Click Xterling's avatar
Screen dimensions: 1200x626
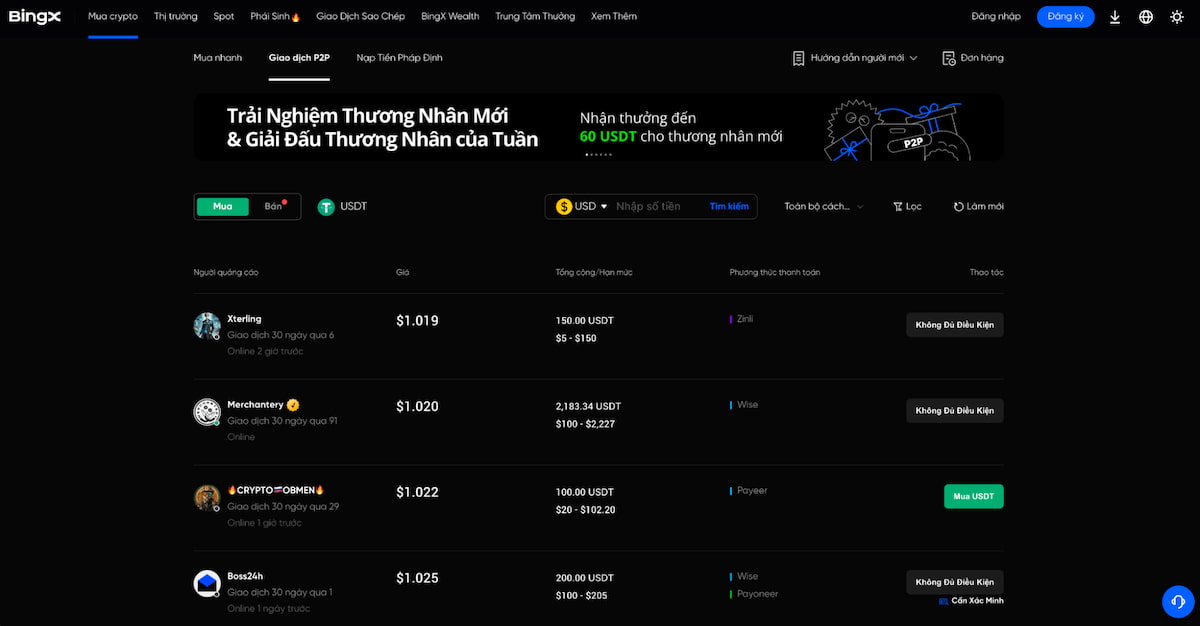point(207,326)
